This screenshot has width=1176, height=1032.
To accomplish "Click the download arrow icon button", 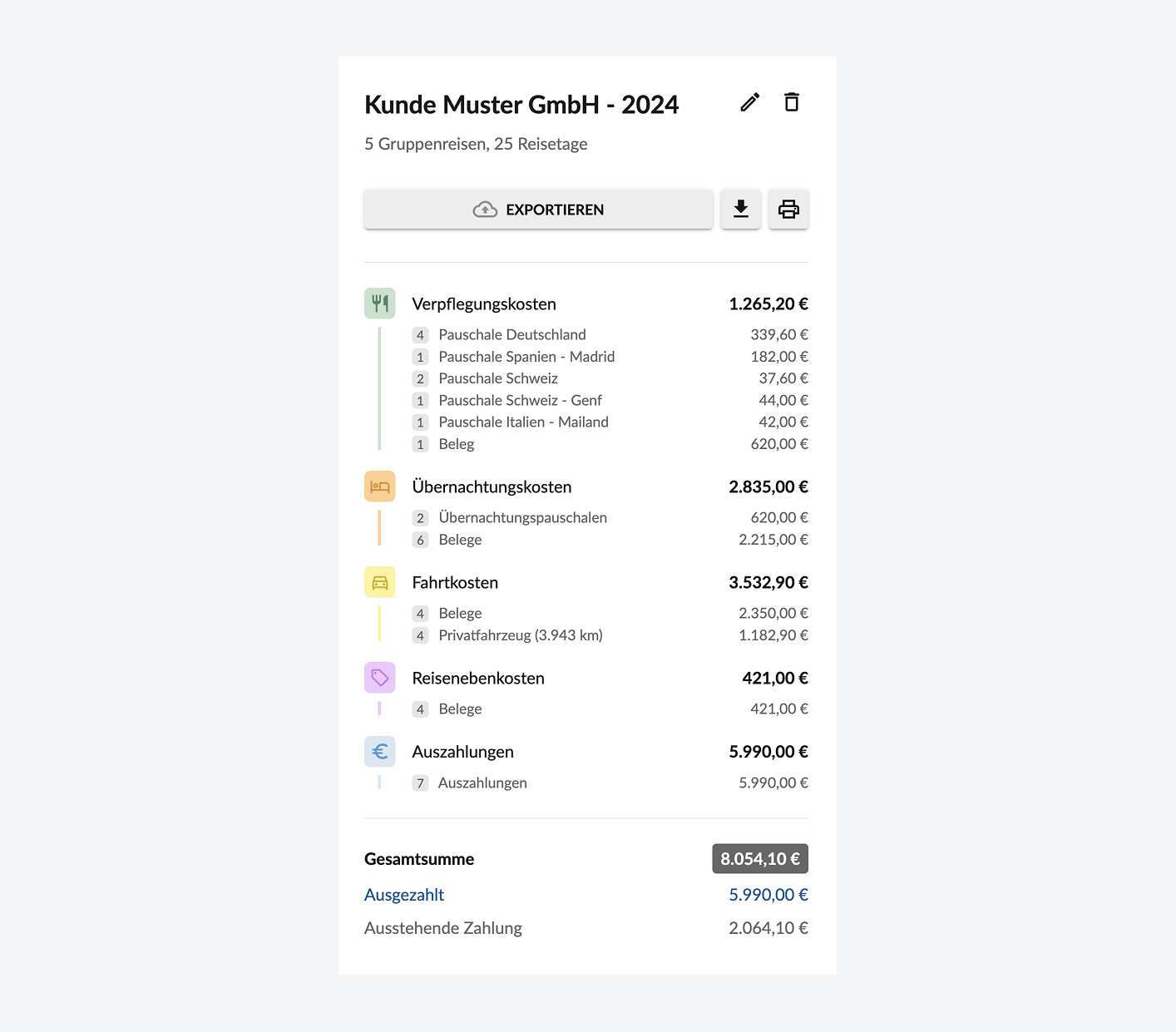I will [x=740, y=209].
